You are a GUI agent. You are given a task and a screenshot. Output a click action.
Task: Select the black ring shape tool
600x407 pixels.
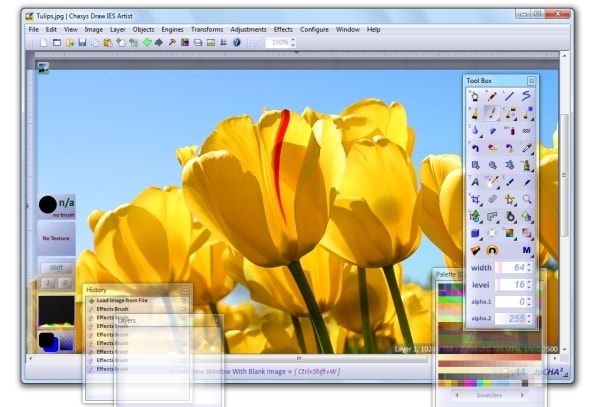point(509,217)
